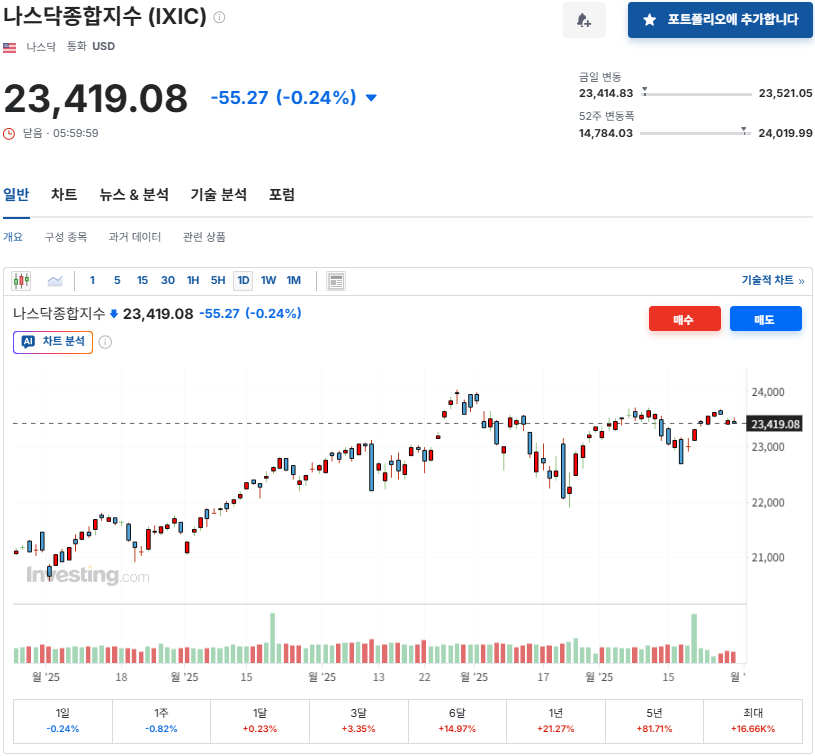815x756 pixels.
Task: Click the 52-week low 14,784.03
Action: click(x=606, y=134)
